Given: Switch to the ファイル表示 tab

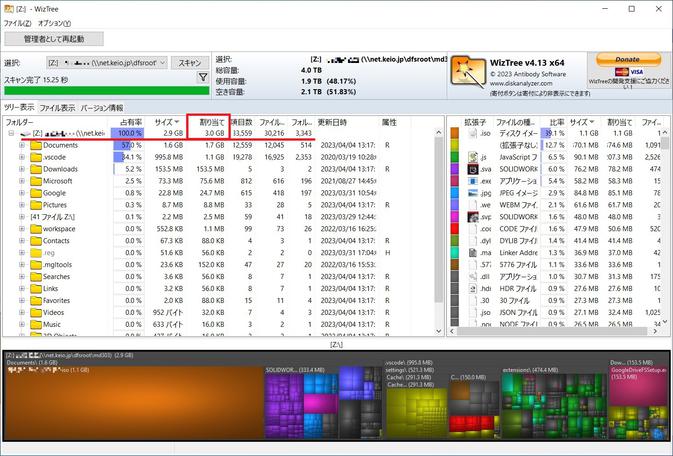Looking at the screenshot, I should (x=57, y=107).
